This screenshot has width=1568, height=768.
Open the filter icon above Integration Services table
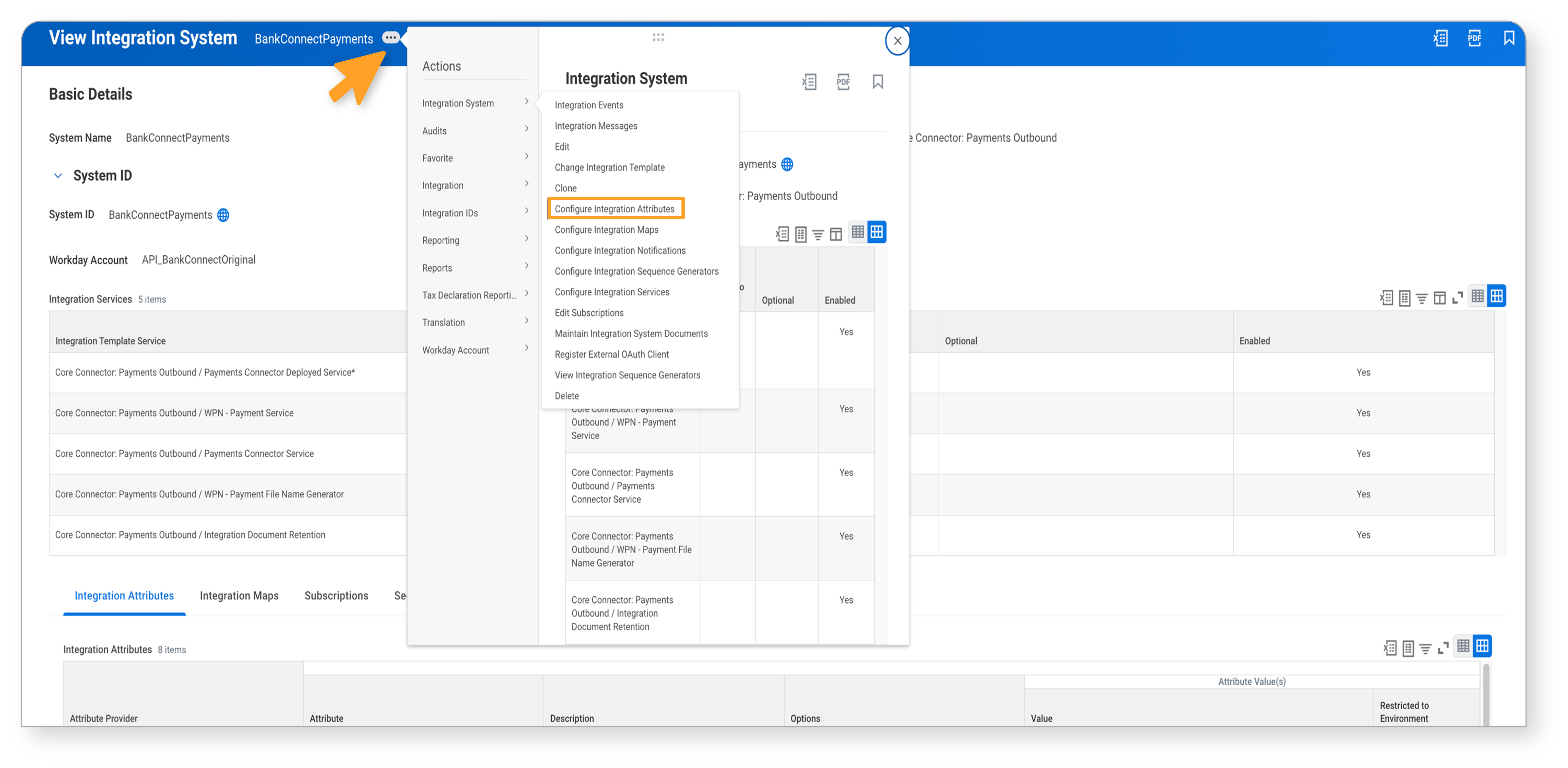(1421, 298)
